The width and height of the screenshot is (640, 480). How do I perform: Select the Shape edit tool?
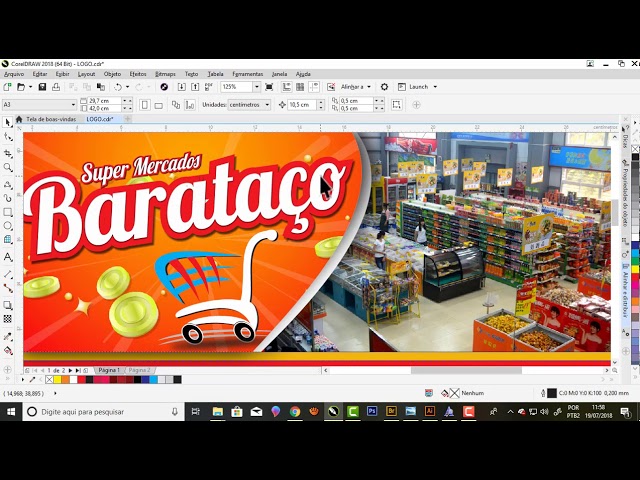tap(7, 137)
